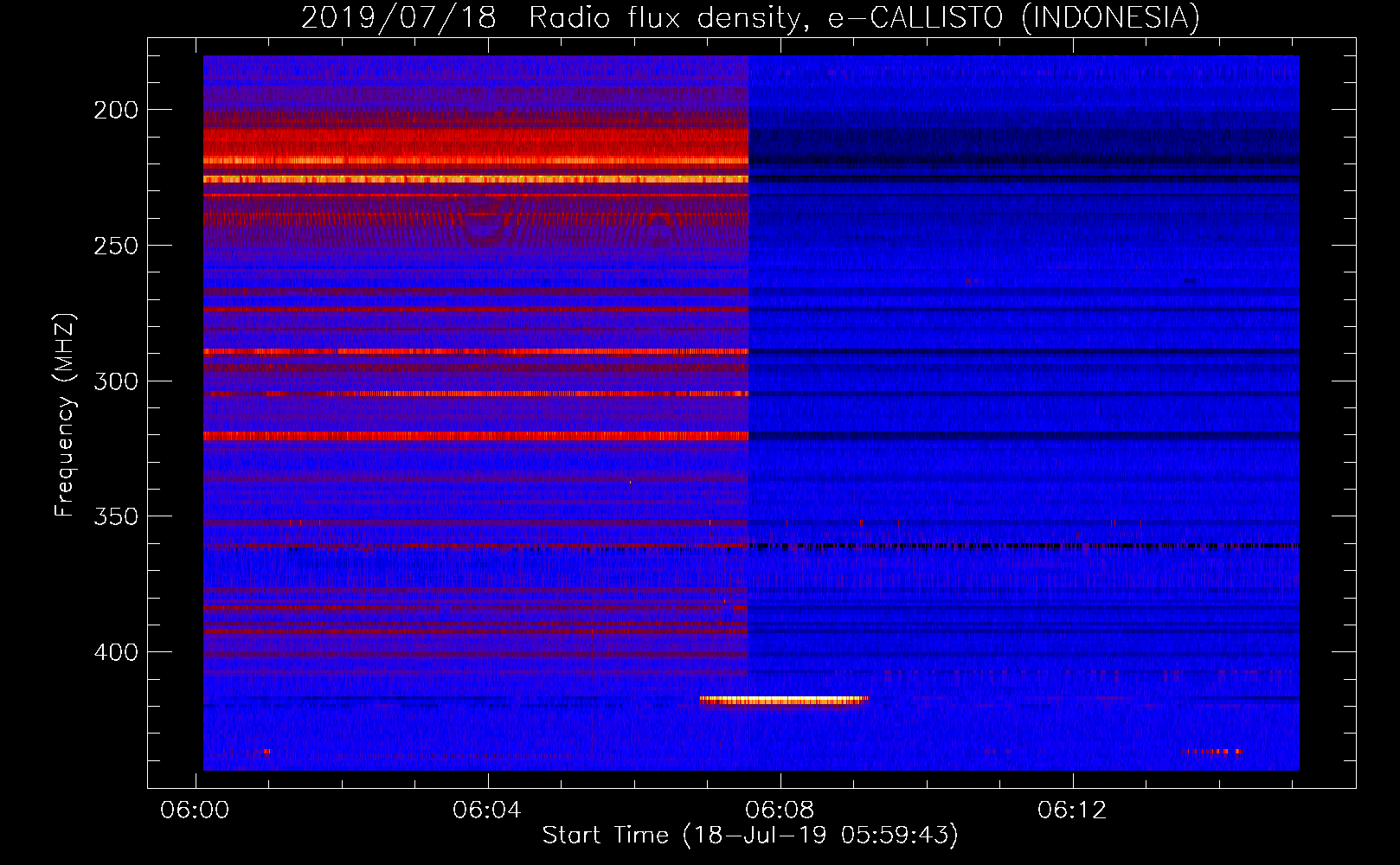This screenshot has height=865, width=1400.
Task: Select the 250 frequency tick label
Action: (116, 246)
